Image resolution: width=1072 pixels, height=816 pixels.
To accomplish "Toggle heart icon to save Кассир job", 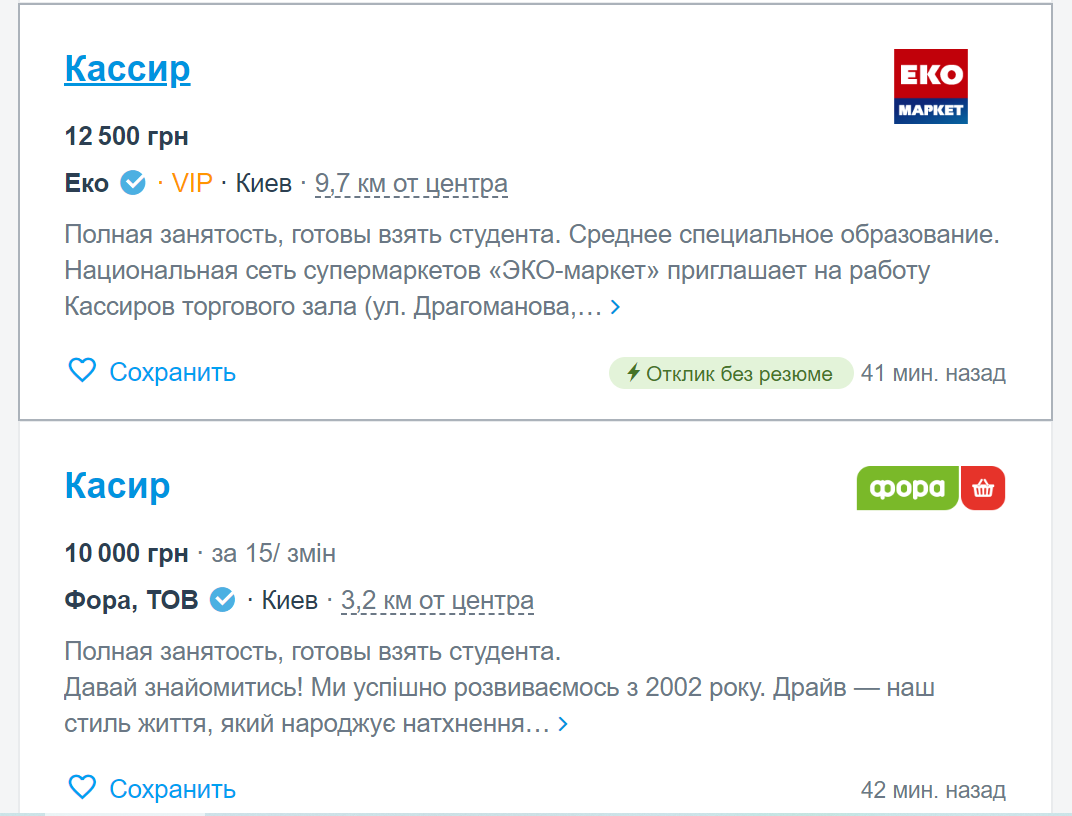I will [x=82, y=370].
